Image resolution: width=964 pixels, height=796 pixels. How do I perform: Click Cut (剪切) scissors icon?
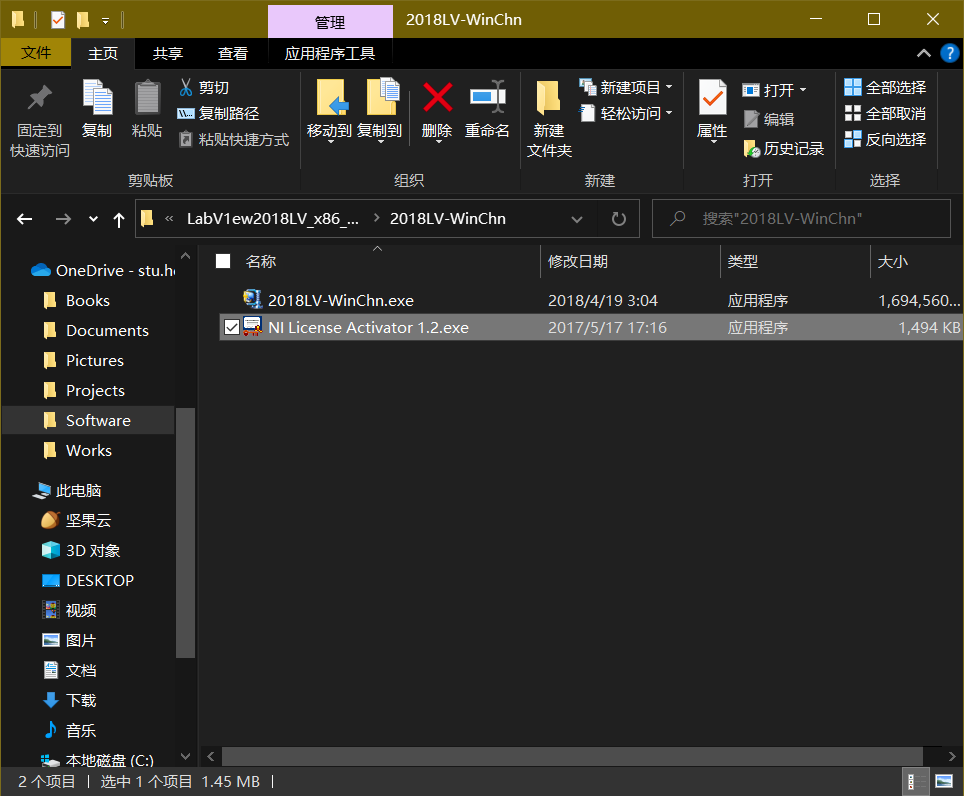[x=186, y=87]
